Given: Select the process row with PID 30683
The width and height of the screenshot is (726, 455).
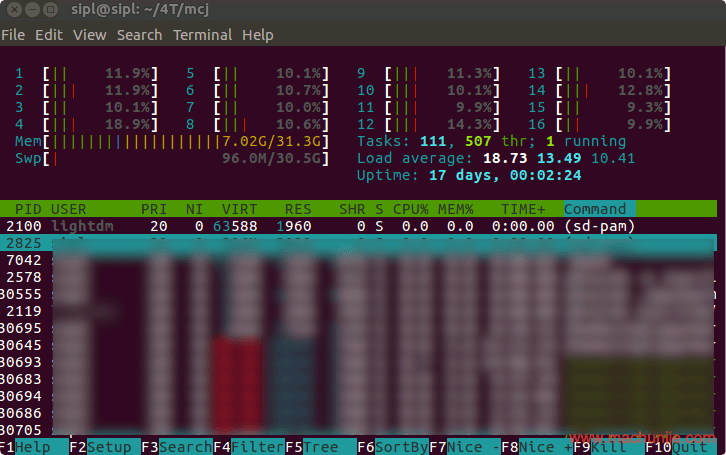Looking at the screenshot, I should click(x=358, y=379).
